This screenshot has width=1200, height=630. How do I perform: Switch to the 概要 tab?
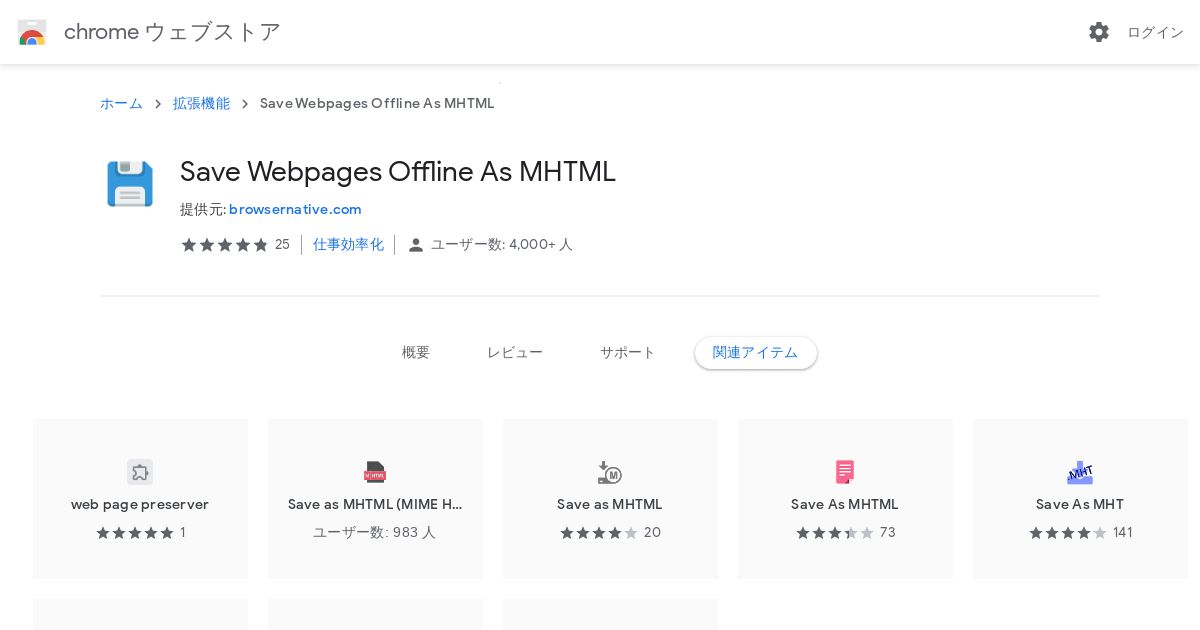pyautogui.click(x=416, y=353)
